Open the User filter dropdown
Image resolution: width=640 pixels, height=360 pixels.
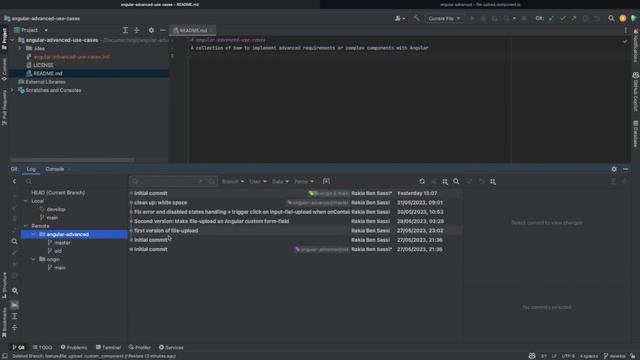(x=258, y=181)
